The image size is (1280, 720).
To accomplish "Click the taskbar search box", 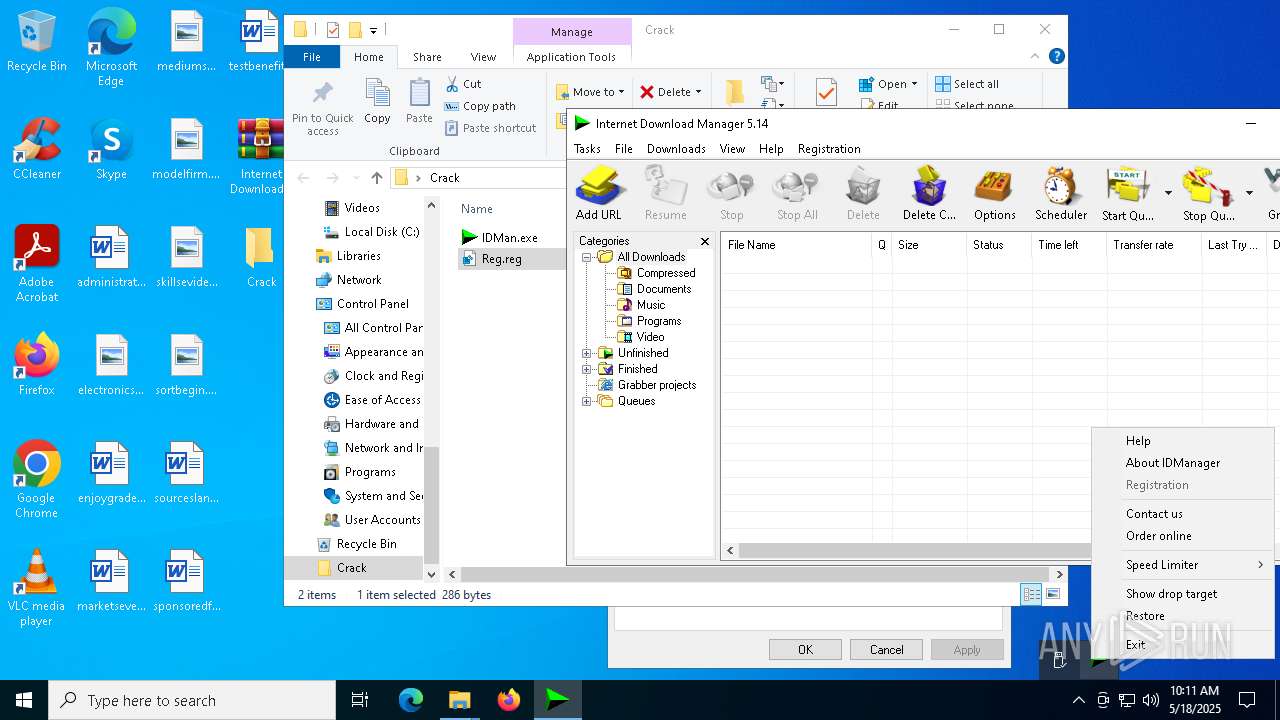I will [192, 700].
